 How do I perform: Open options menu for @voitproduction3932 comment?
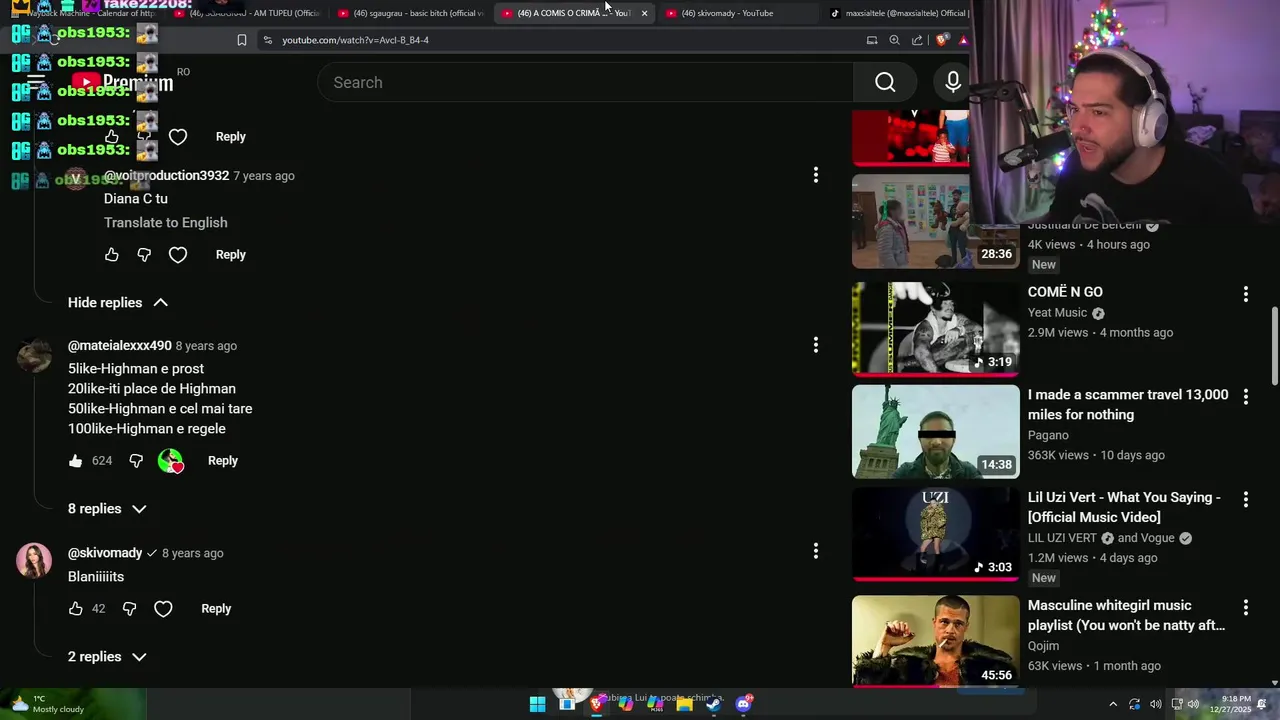click(x=816, y=175)
